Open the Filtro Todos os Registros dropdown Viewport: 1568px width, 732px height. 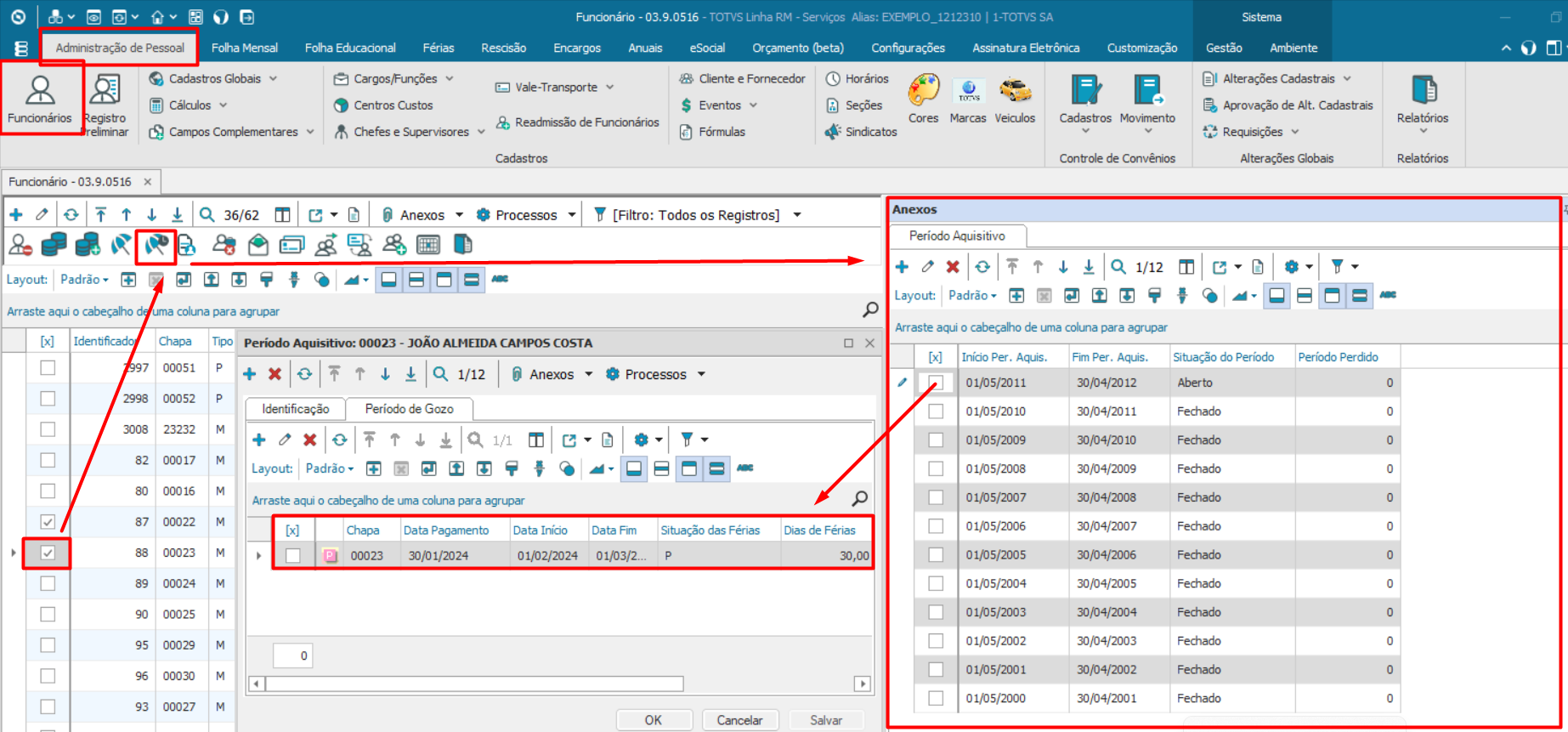click(x=797, y=215)
